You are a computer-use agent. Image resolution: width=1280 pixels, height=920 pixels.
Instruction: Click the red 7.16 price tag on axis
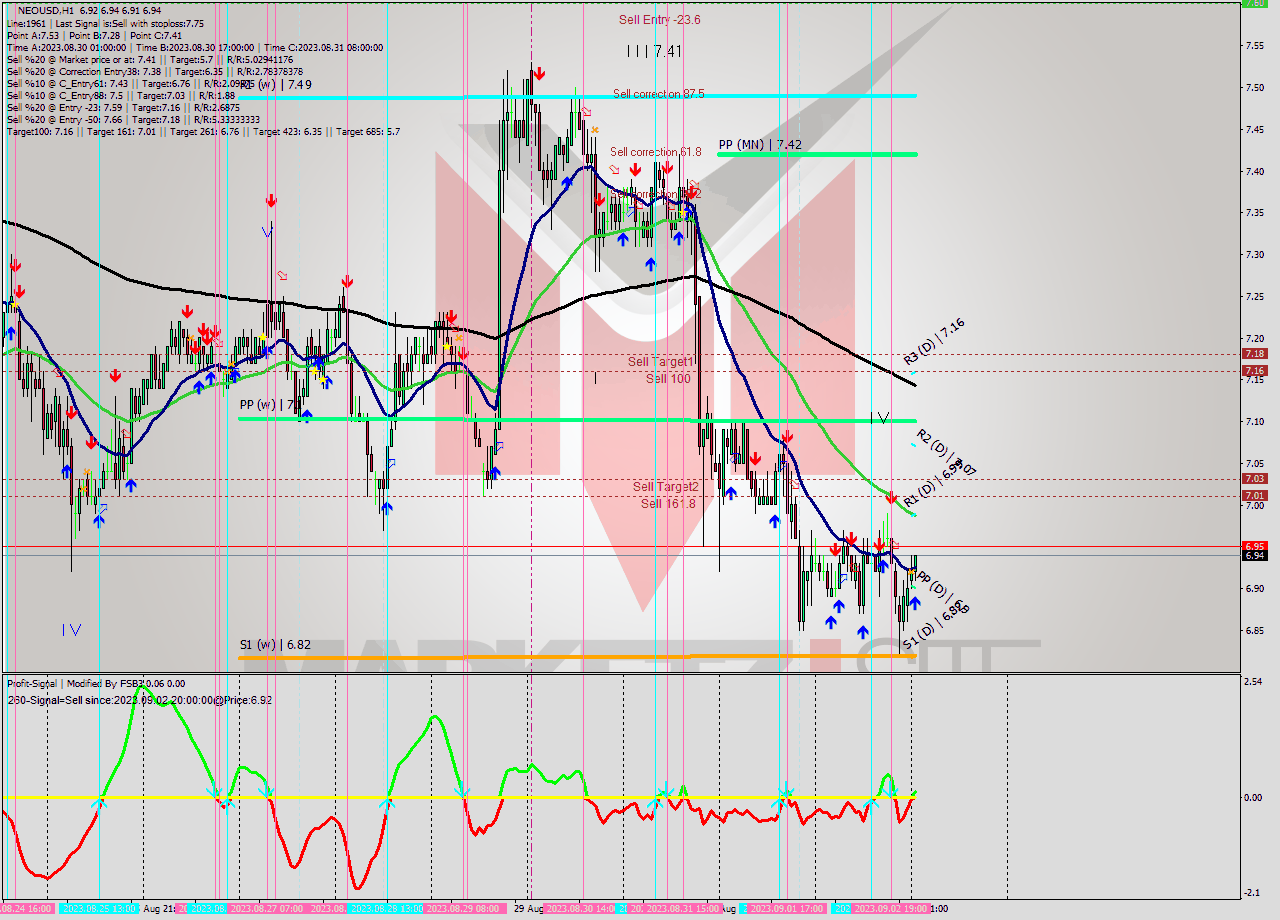pyautogui.click(x=1254, y=371)
